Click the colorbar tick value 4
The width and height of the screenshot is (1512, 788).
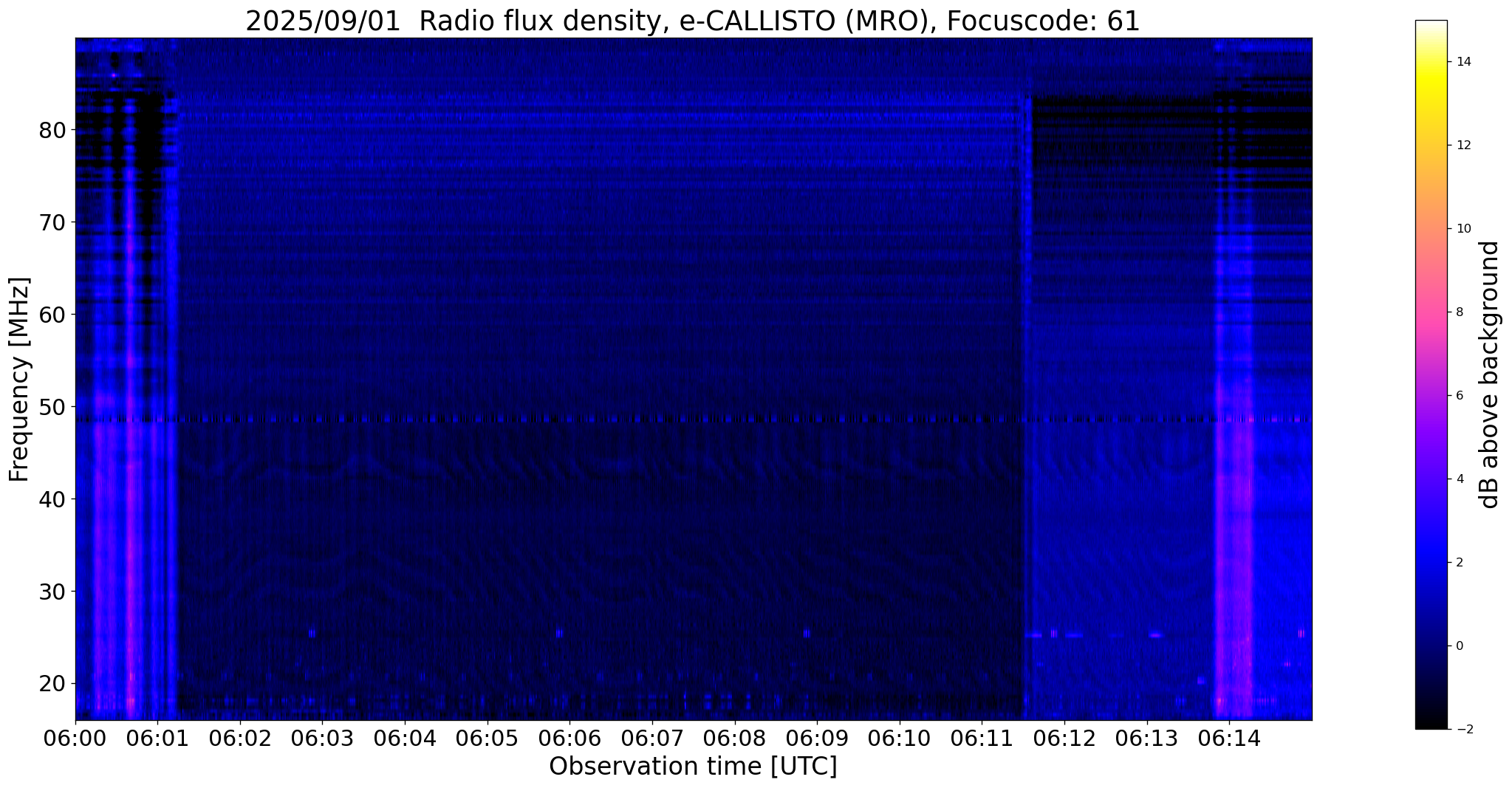coord(1460,479)
